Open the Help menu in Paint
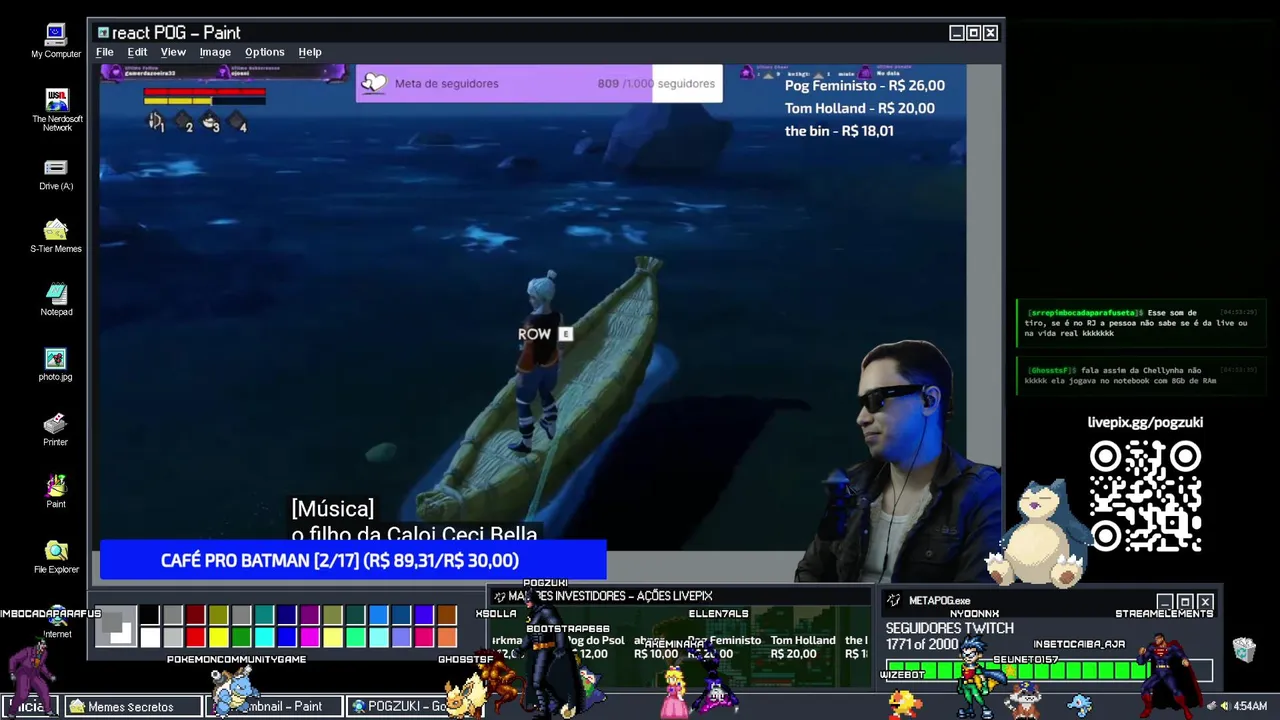The height and width of the screenshot is (720, 1280). click(310, 52)
